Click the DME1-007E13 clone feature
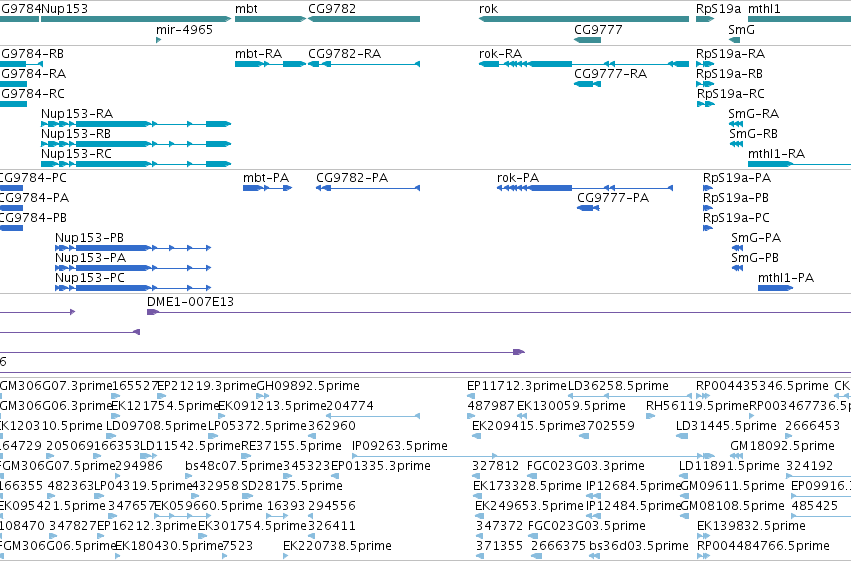This screenshot has height=561, width=851. click(x=499, y=312)
